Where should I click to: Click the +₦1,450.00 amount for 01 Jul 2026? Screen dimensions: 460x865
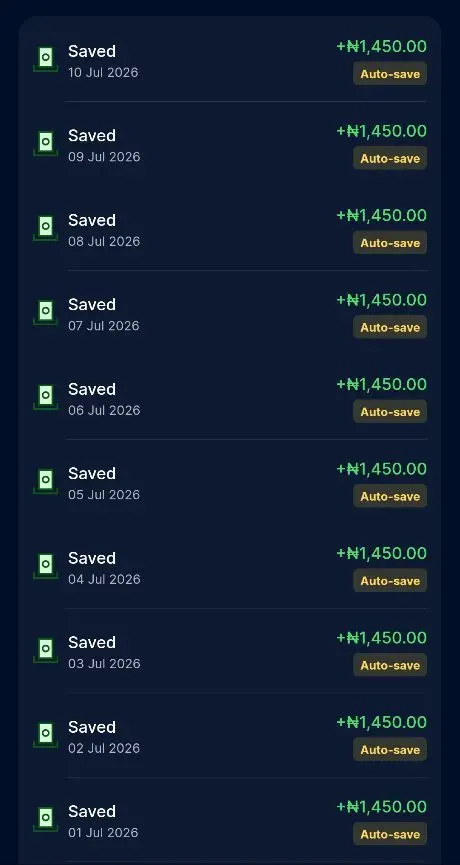coord(382,807)
